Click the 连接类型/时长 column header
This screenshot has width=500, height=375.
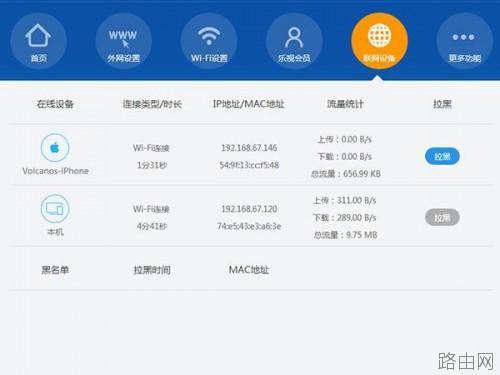point(152,104)
